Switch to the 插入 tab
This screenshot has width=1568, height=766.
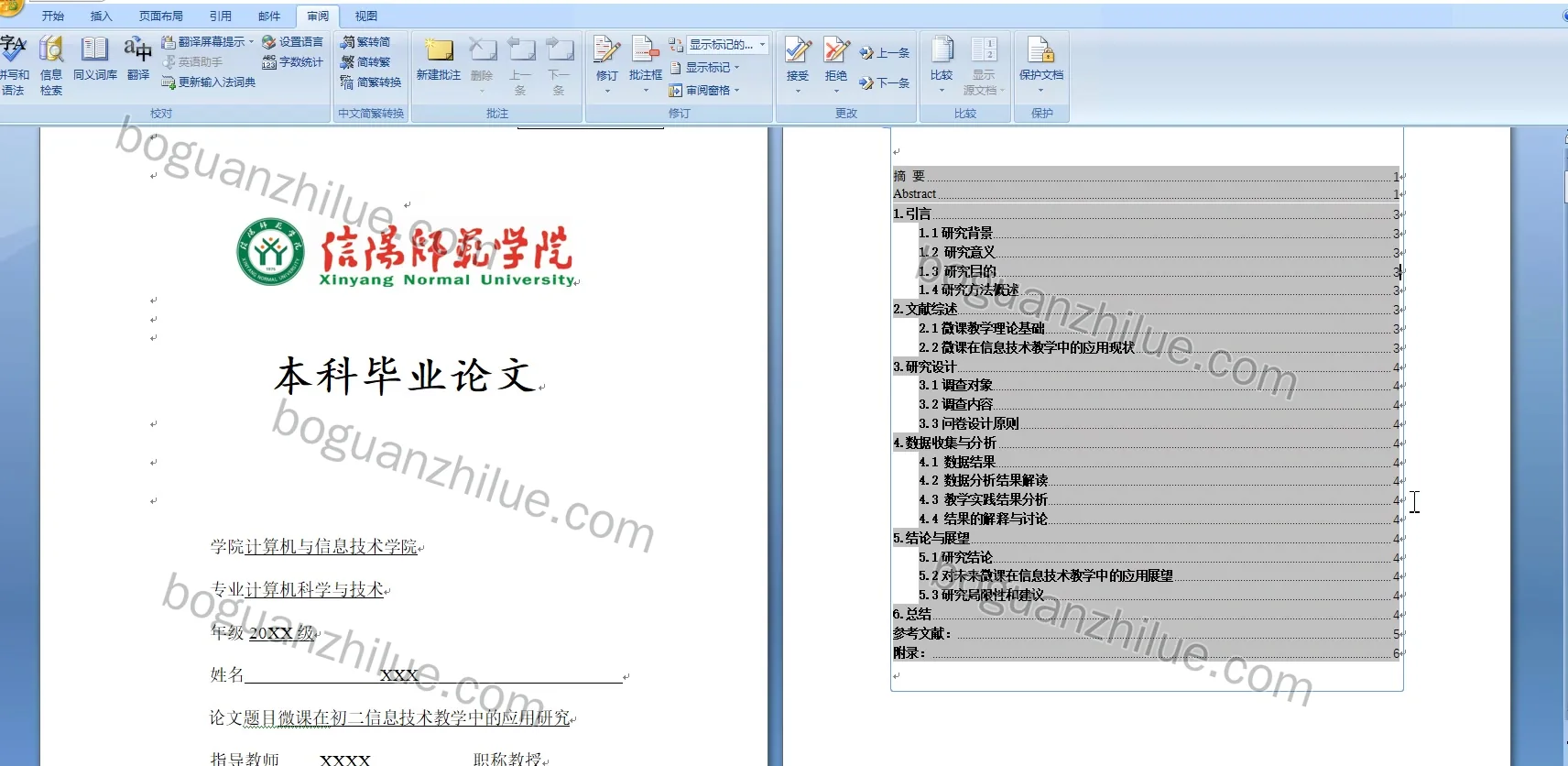click(x=101, y=16)
